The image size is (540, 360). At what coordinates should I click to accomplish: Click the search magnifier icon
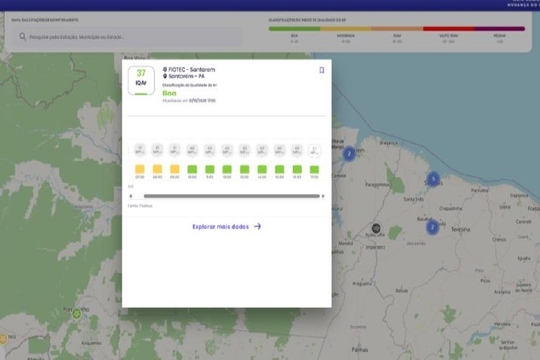(22, 37)
